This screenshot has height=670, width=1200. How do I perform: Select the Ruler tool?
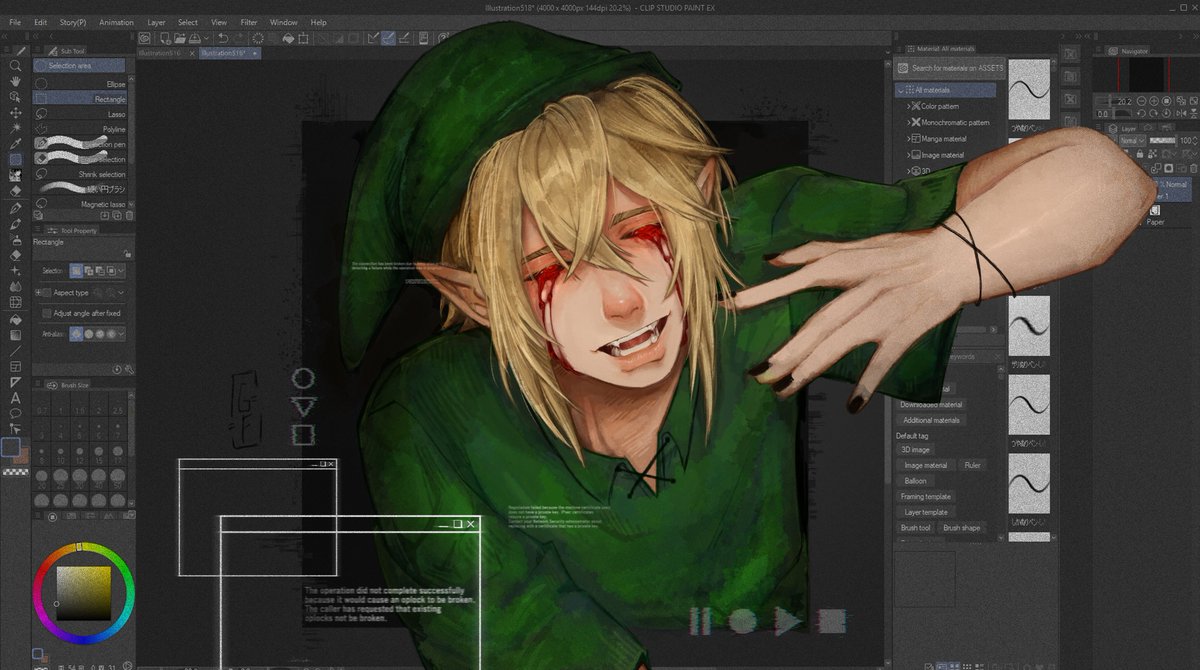(x=15, y=382)
